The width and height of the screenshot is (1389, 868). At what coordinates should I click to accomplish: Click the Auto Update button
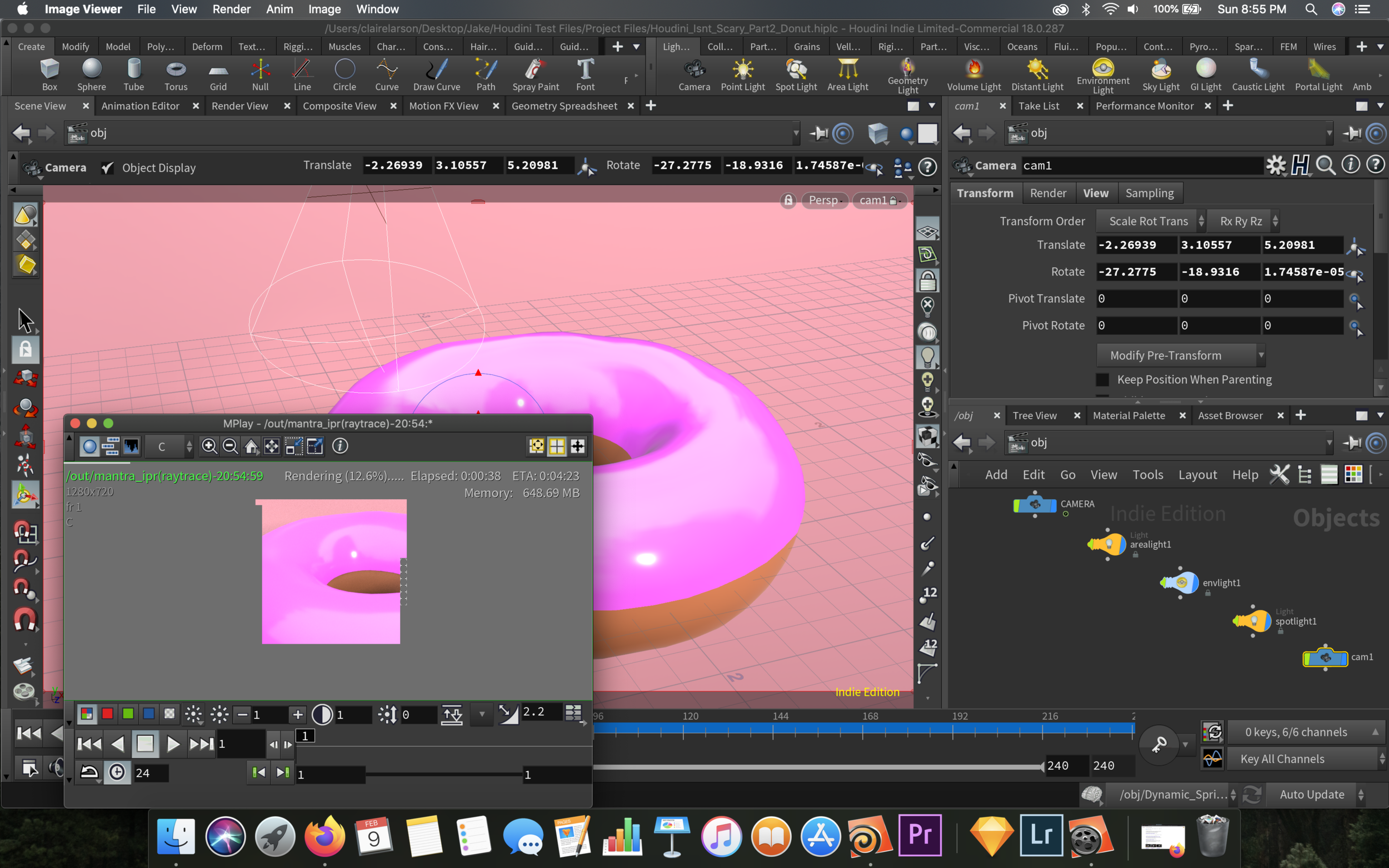click(x=1312, y=793)
